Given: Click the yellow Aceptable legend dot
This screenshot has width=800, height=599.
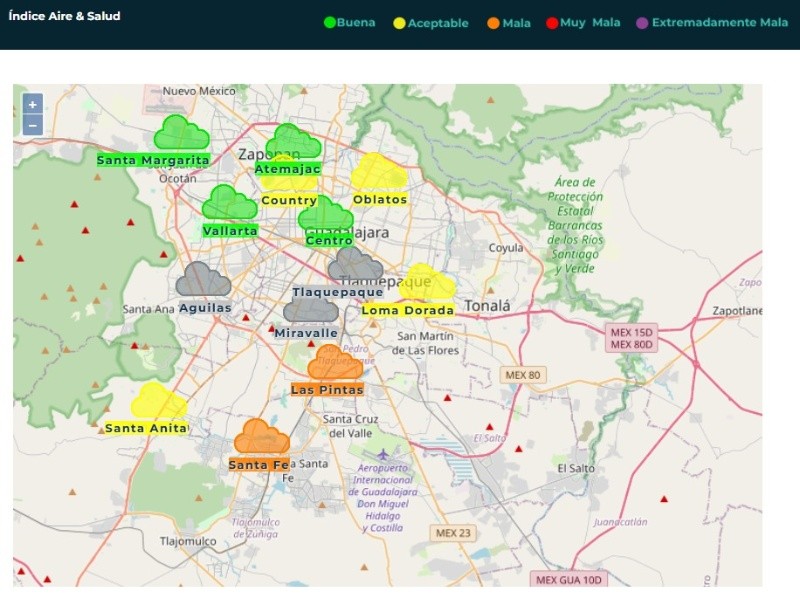Looking at the screenshot, I should point(400,23).
